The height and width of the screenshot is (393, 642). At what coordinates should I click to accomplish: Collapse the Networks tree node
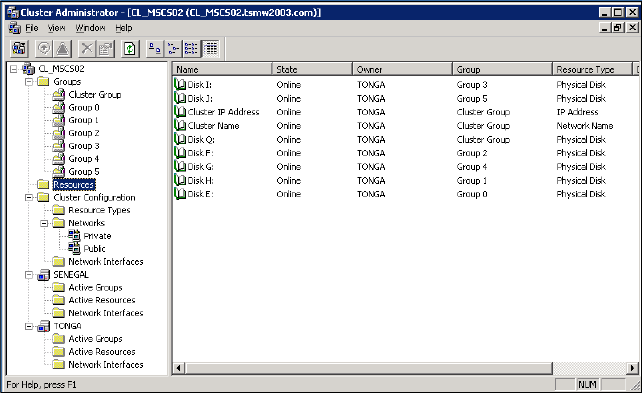coord(44,223)
